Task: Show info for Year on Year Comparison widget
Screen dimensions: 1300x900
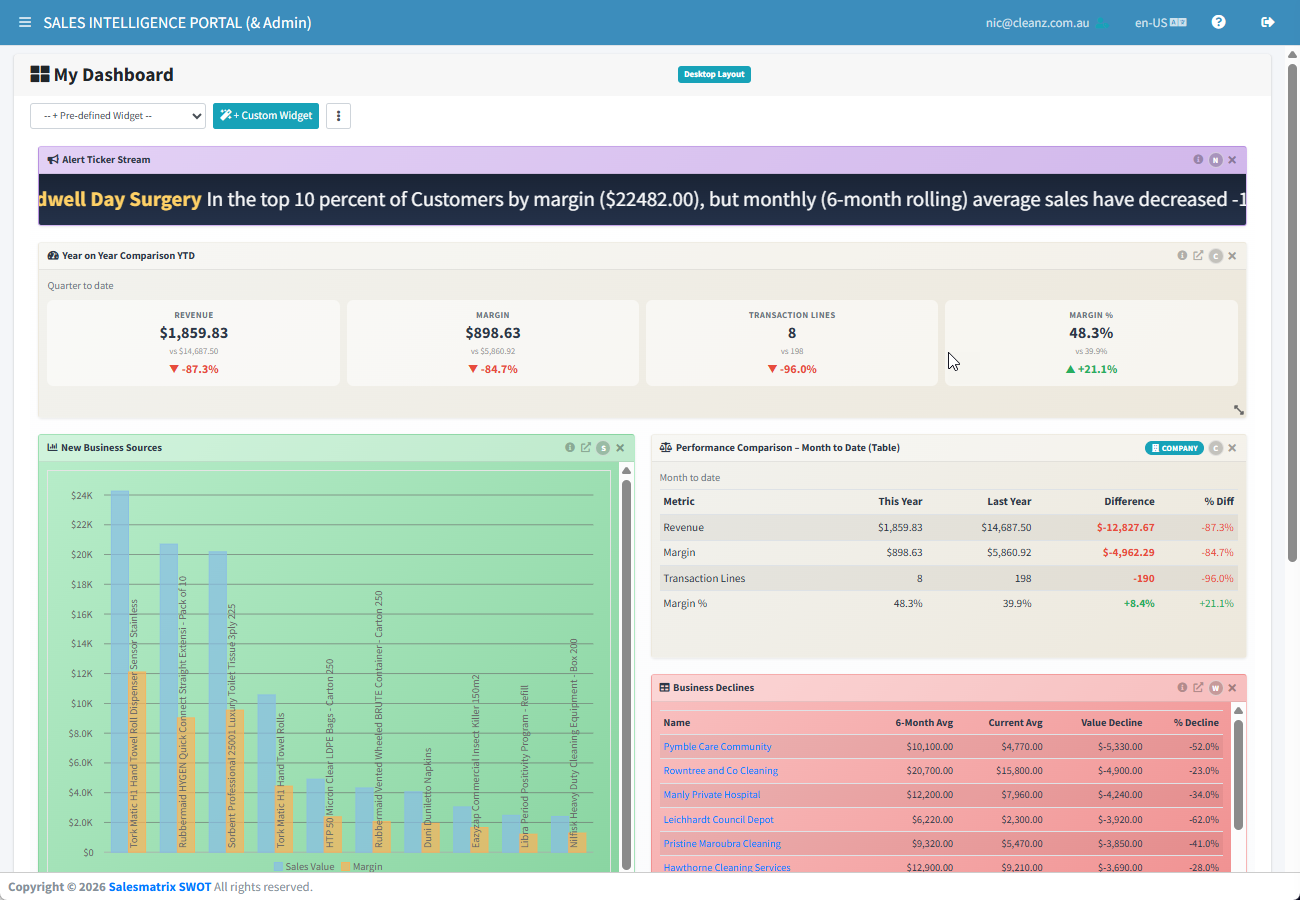Action: 1182,256
